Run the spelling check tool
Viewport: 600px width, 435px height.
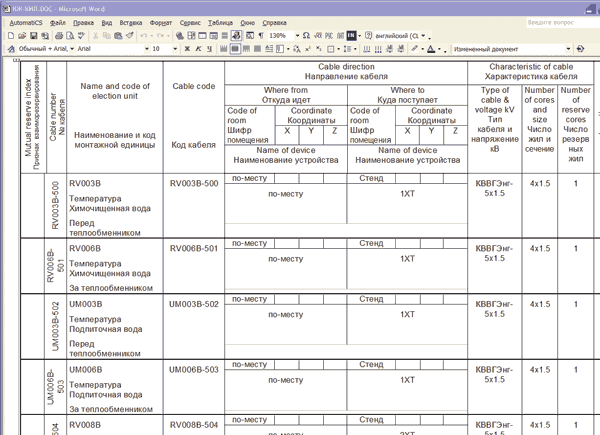81,36
